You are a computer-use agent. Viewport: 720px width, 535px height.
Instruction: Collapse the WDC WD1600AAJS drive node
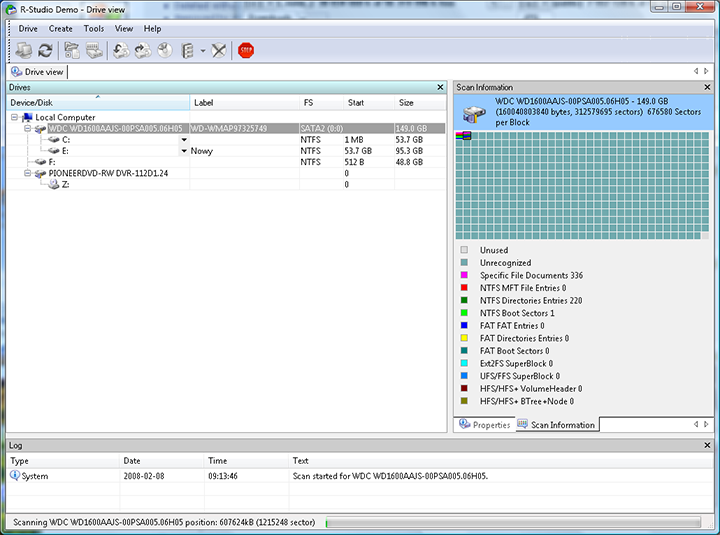tap(28, 129)
